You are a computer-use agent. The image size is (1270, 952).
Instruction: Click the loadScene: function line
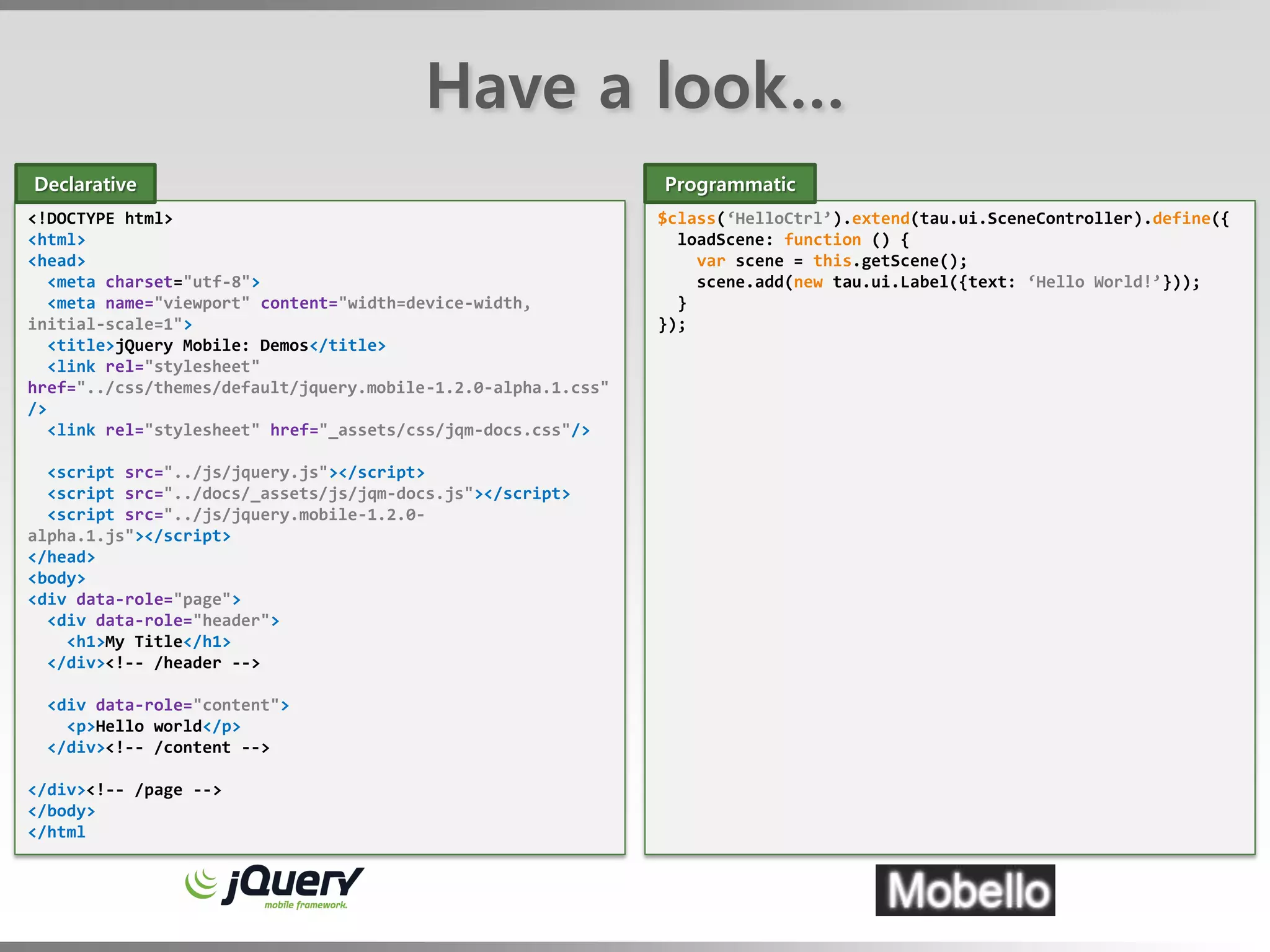[x=793, y=240]
